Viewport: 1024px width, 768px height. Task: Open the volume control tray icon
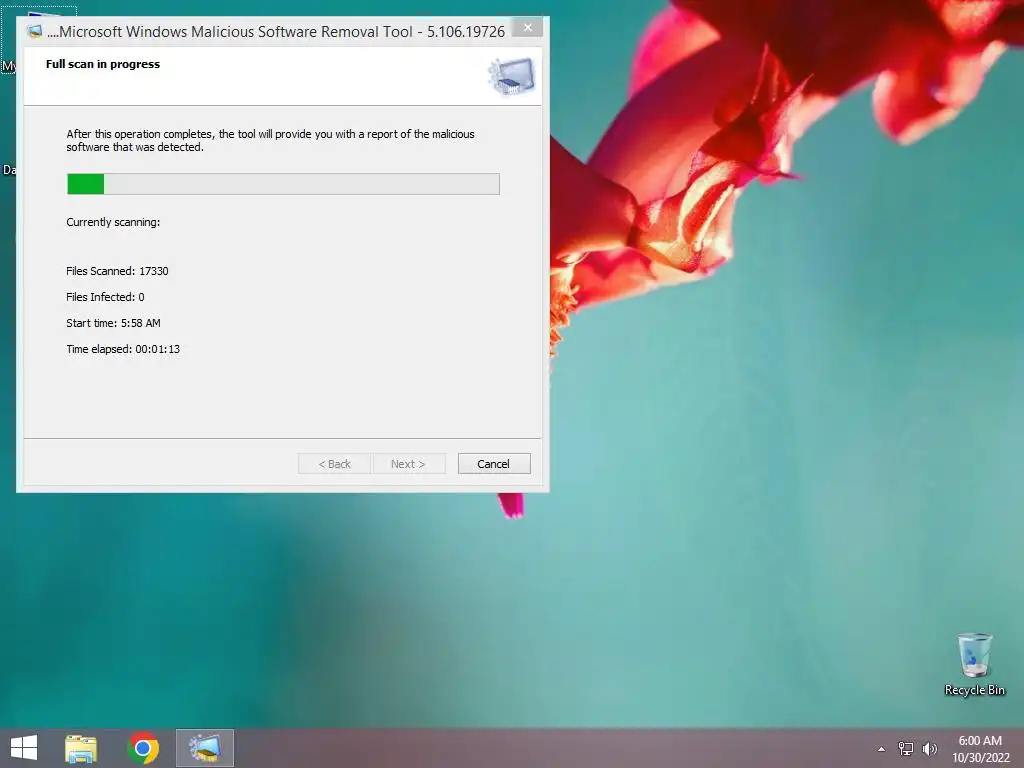pyautogui.click(x=930, y=749)
